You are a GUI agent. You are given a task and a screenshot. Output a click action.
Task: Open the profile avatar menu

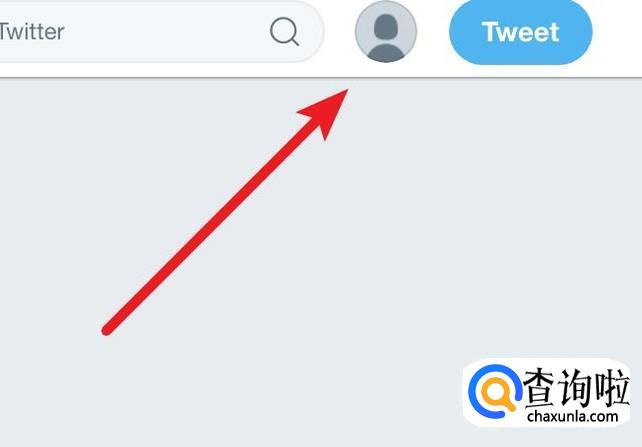click(x=386, y=32)
